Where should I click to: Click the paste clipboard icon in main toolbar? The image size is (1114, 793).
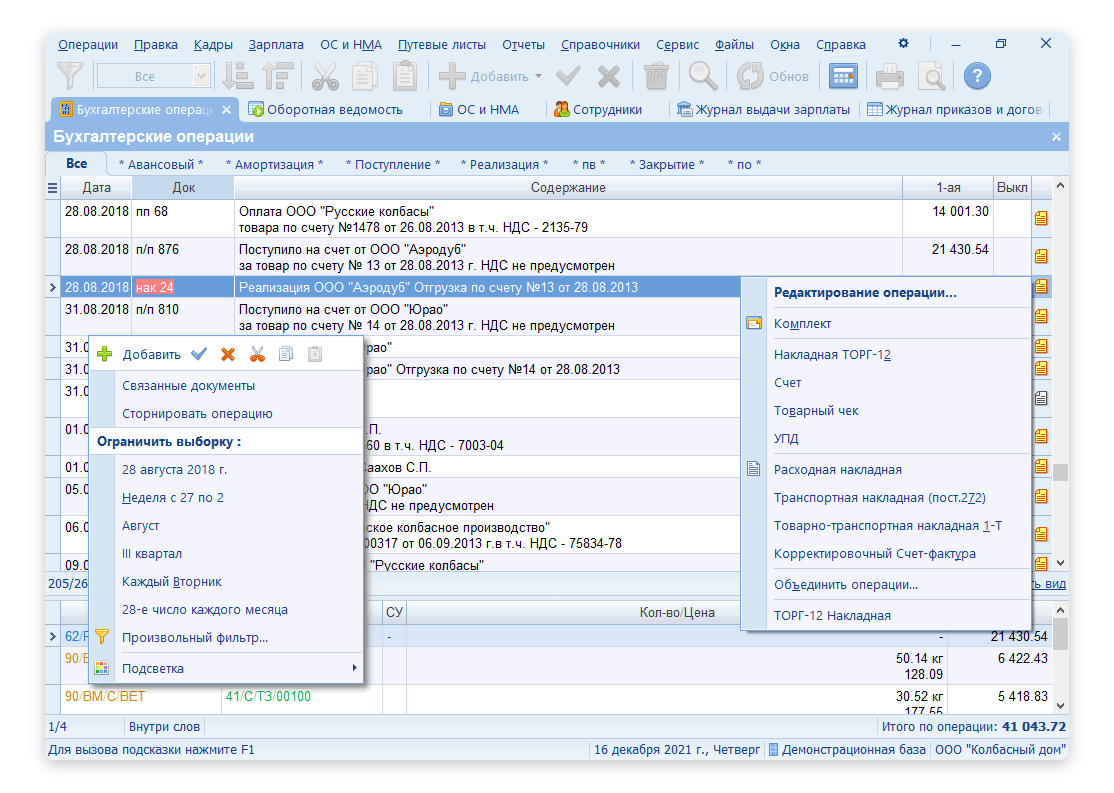[x=405, y=76]
